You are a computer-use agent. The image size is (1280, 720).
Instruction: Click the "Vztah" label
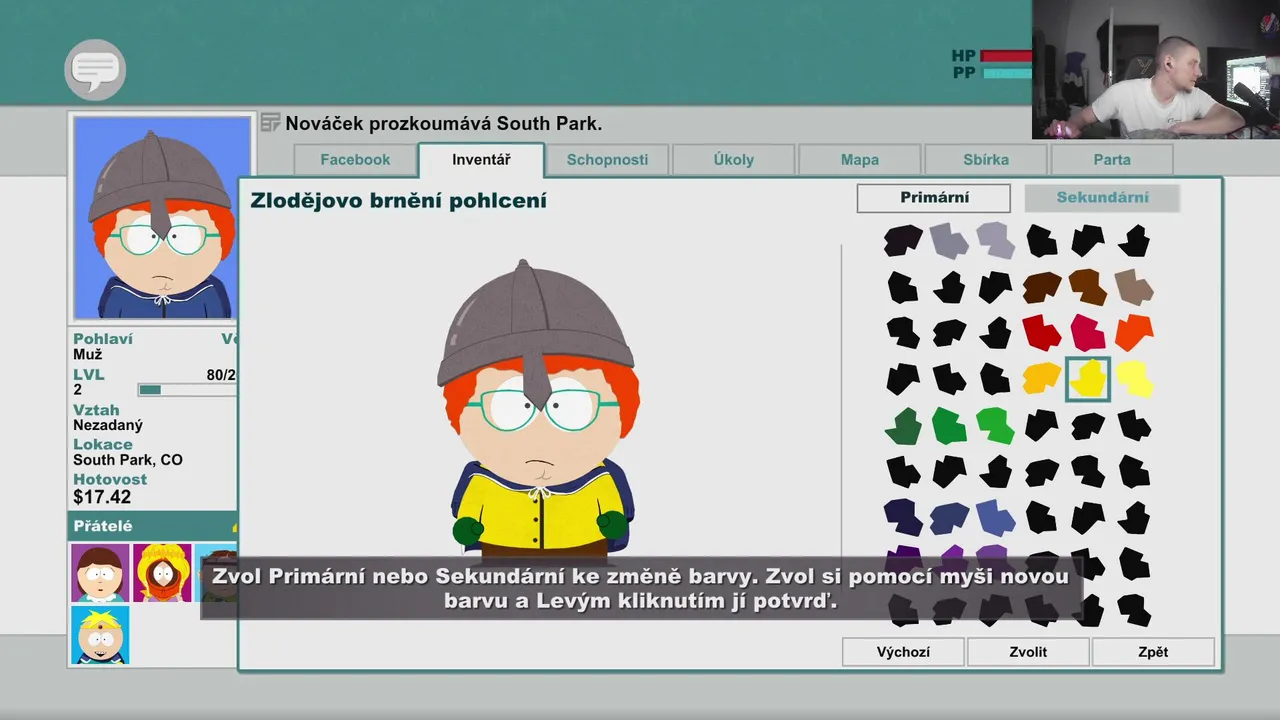point(96,410)
